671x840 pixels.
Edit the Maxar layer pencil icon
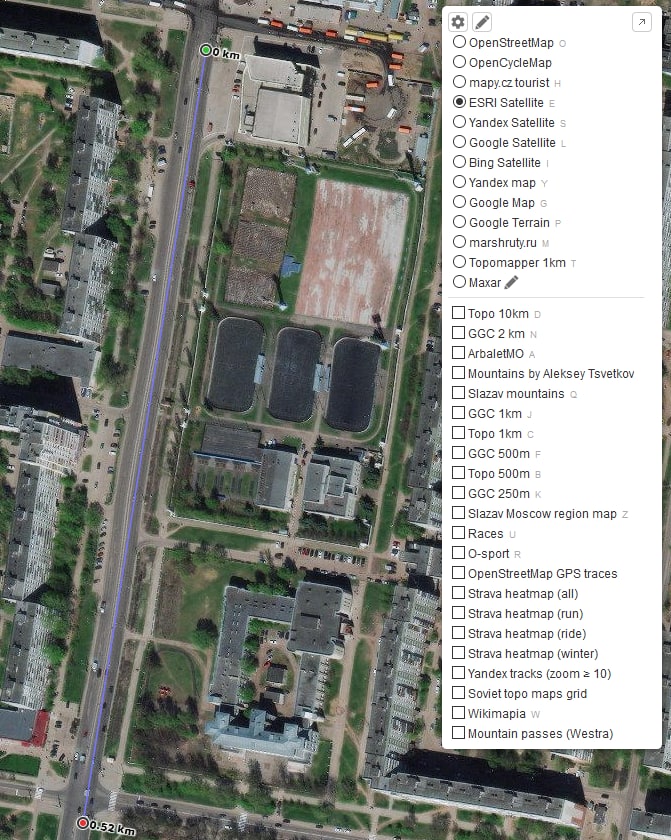point(511,282)
